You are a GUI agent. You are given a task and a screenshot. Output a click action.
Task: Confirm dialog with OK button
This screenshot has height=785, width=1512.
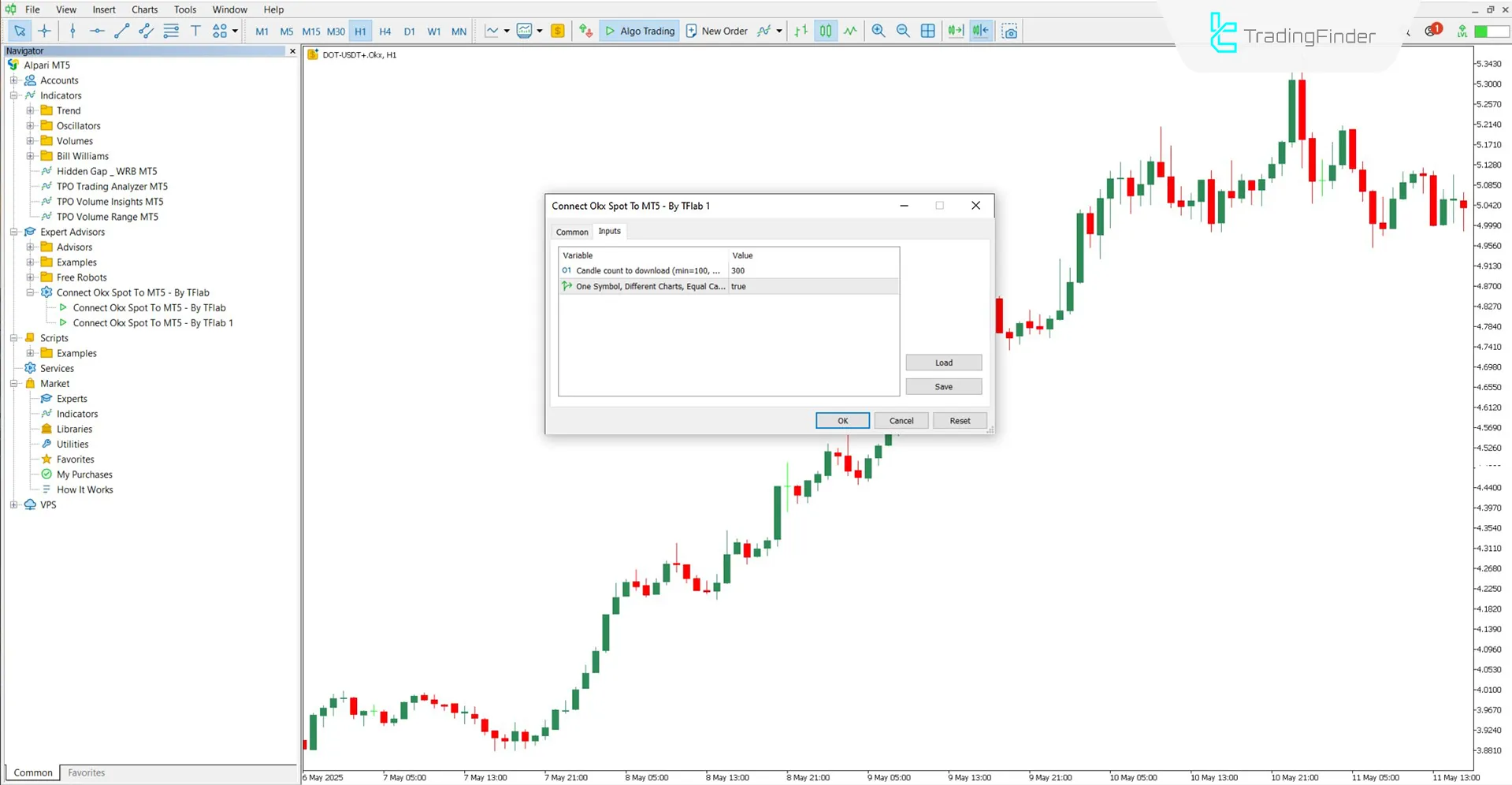coord(842,421)
